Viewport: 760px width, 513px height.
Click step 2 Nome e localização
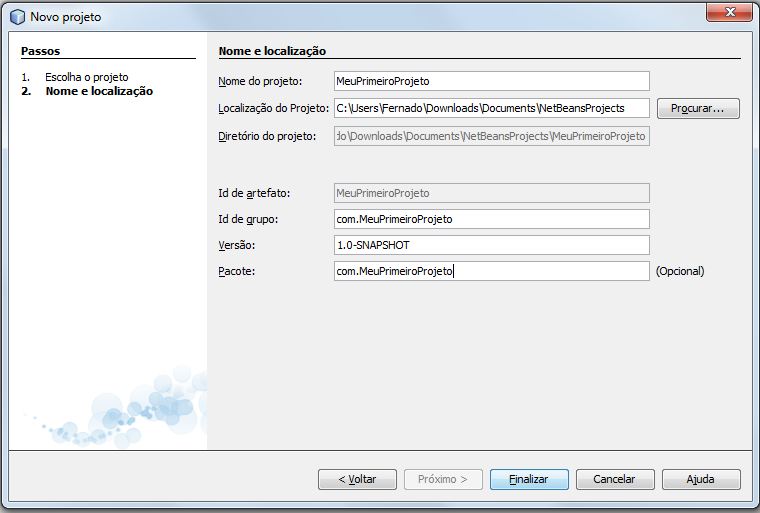pos(98,91)
